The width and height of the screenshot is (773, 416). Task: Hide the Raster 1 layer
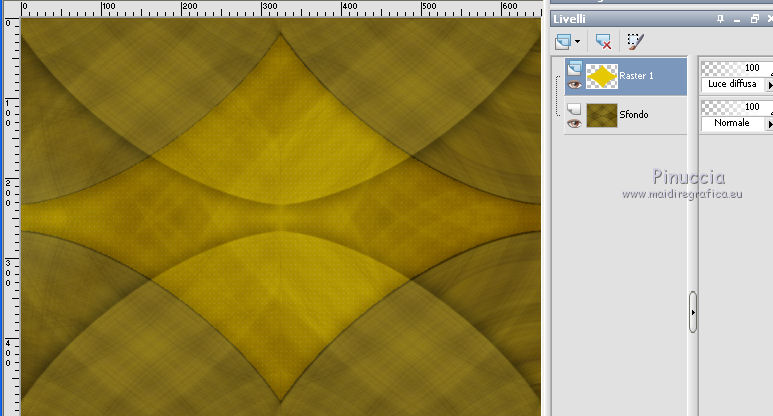coord(574,85)
